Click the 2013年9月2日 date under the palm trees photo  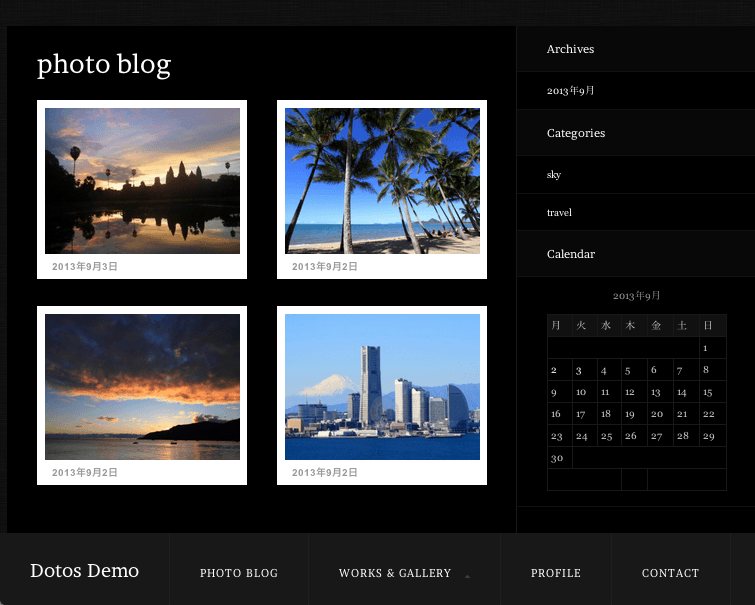pos(325,266)
